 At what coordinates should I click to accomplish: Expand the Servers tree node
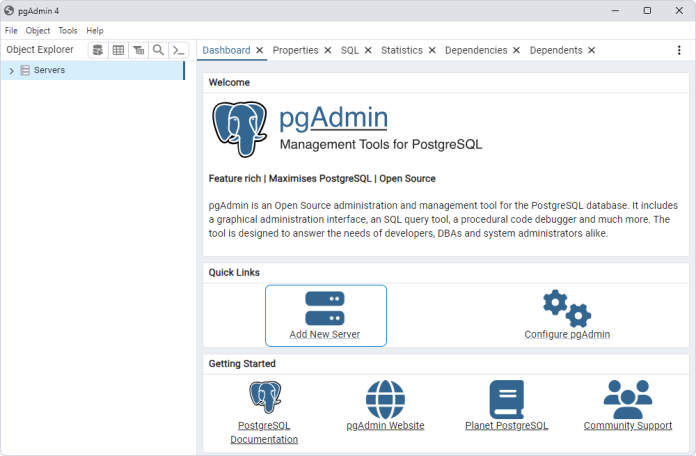11,71
